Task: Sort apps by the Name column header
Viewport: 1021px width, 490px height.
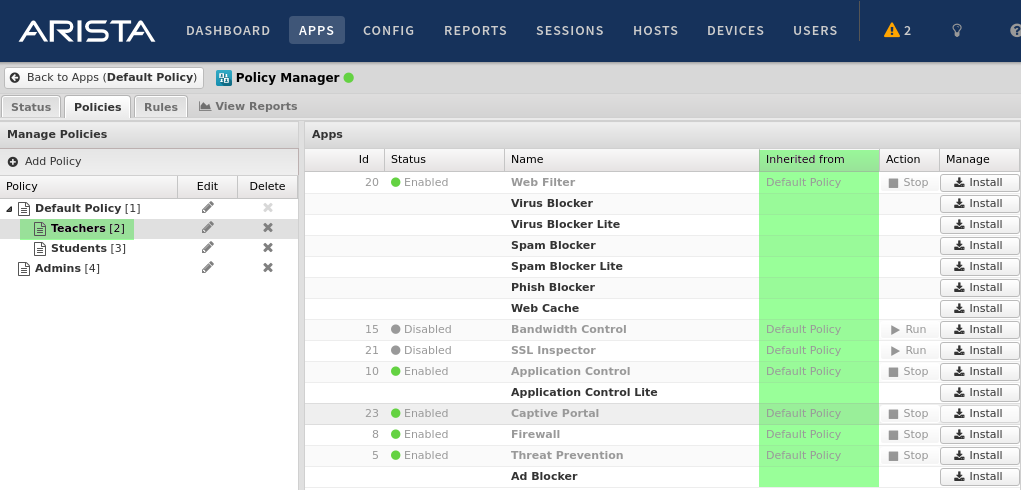Action: (x=632, y=159)
